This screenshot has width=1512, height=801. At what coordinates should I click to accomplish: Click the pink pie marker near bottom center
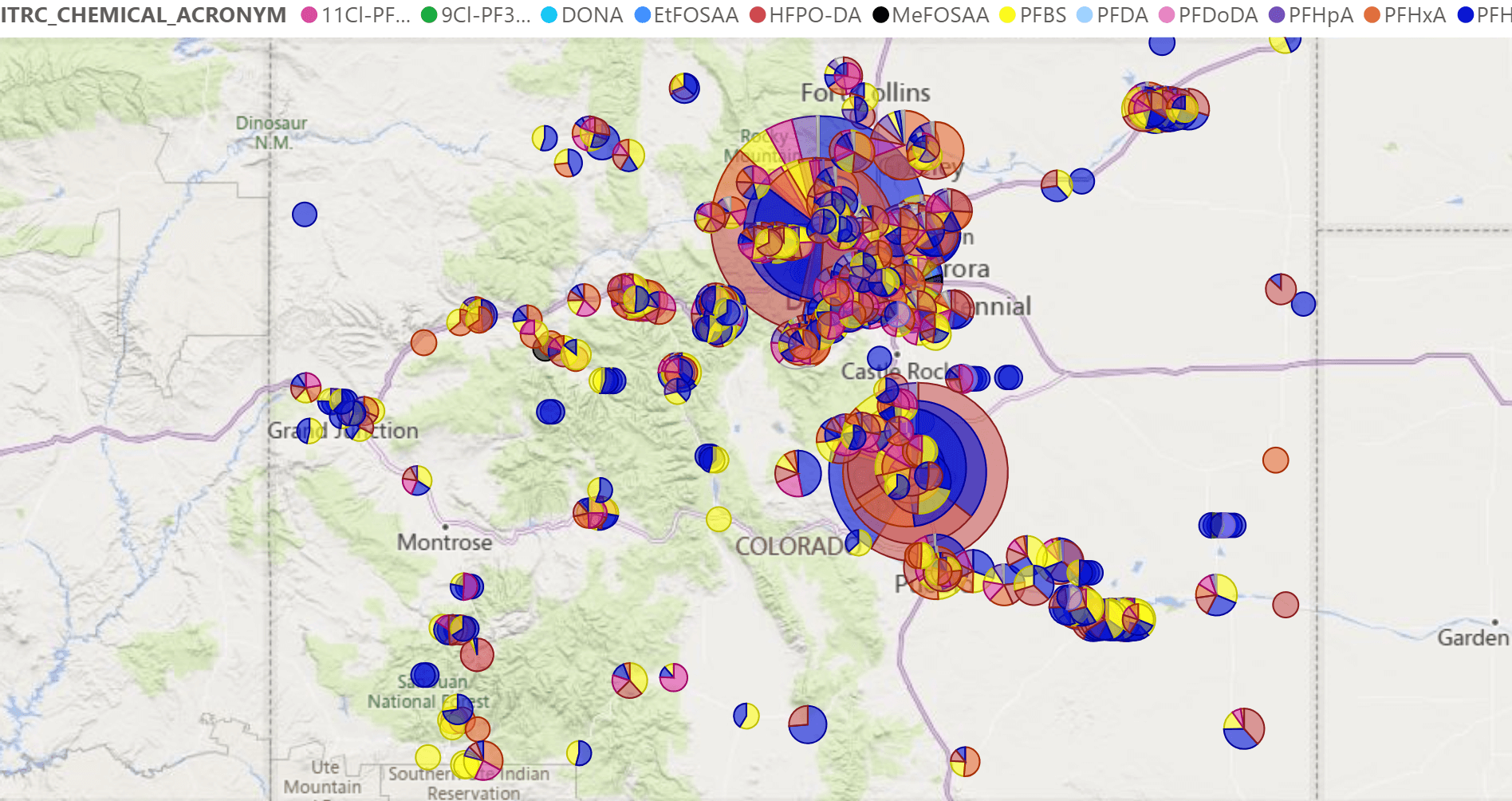click(673, 677)
